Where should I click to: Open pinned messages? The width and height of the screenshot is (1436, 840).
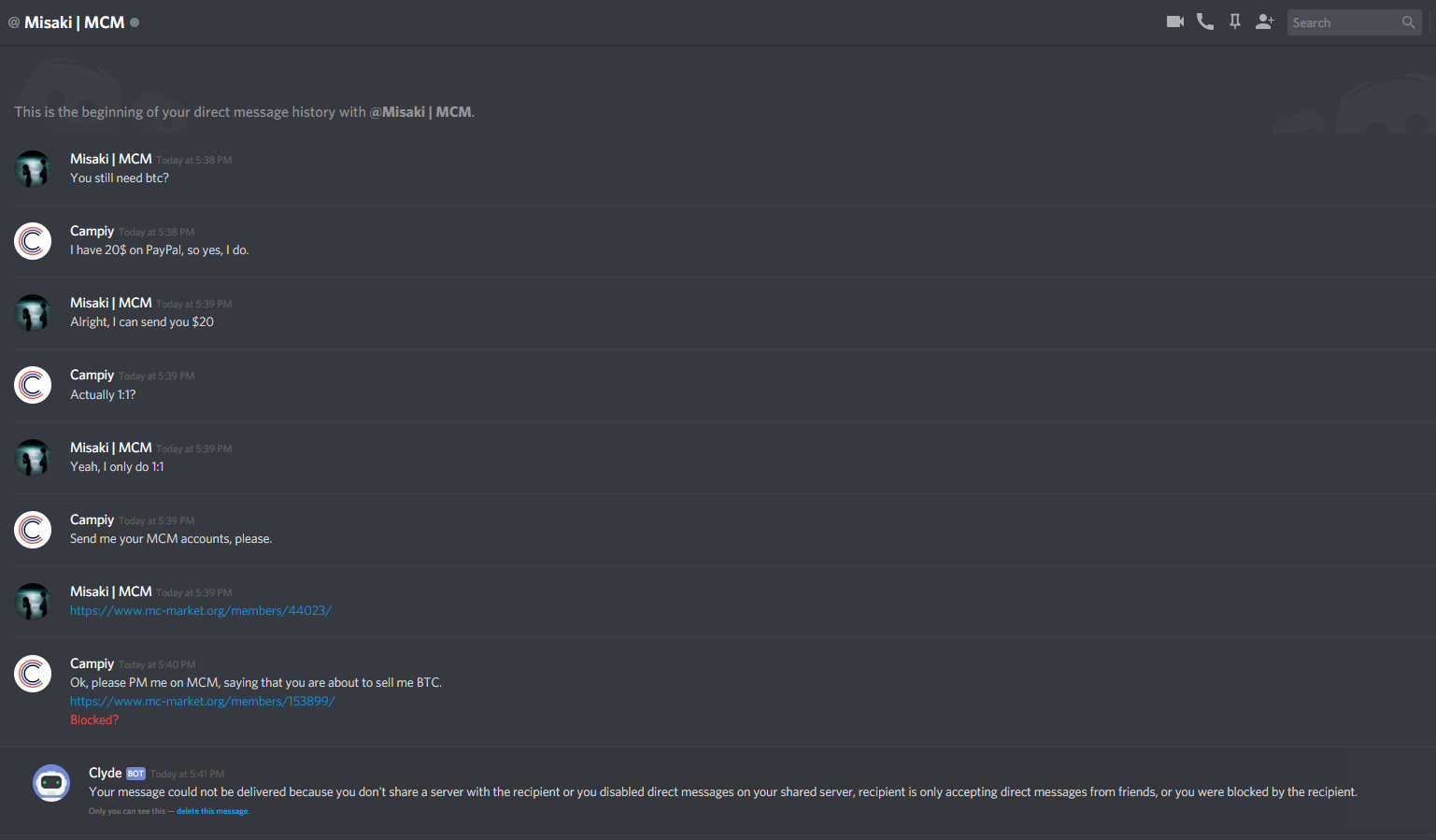click(1235, 21)
